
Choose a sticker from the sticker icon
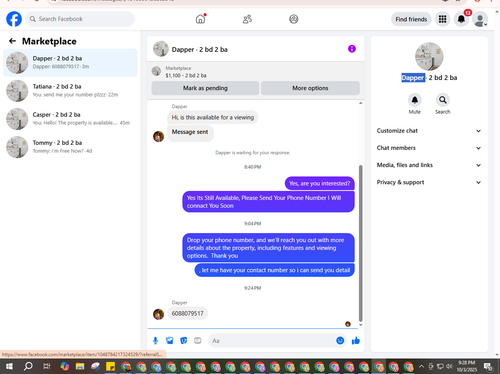(184, 341)
